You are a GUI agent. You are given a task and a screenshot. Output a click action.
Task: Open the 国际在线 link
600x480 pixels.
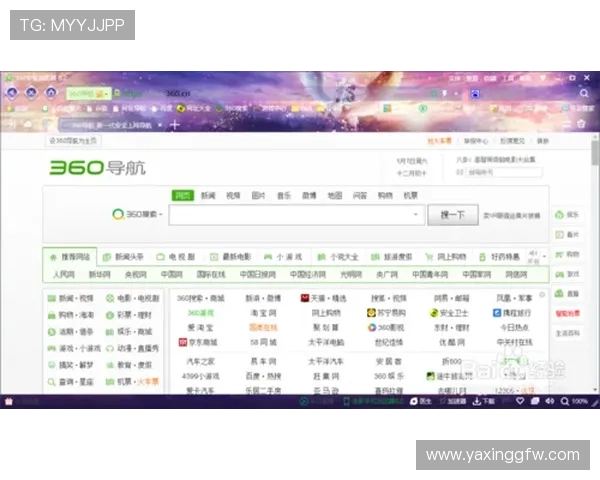coord(211,274)
